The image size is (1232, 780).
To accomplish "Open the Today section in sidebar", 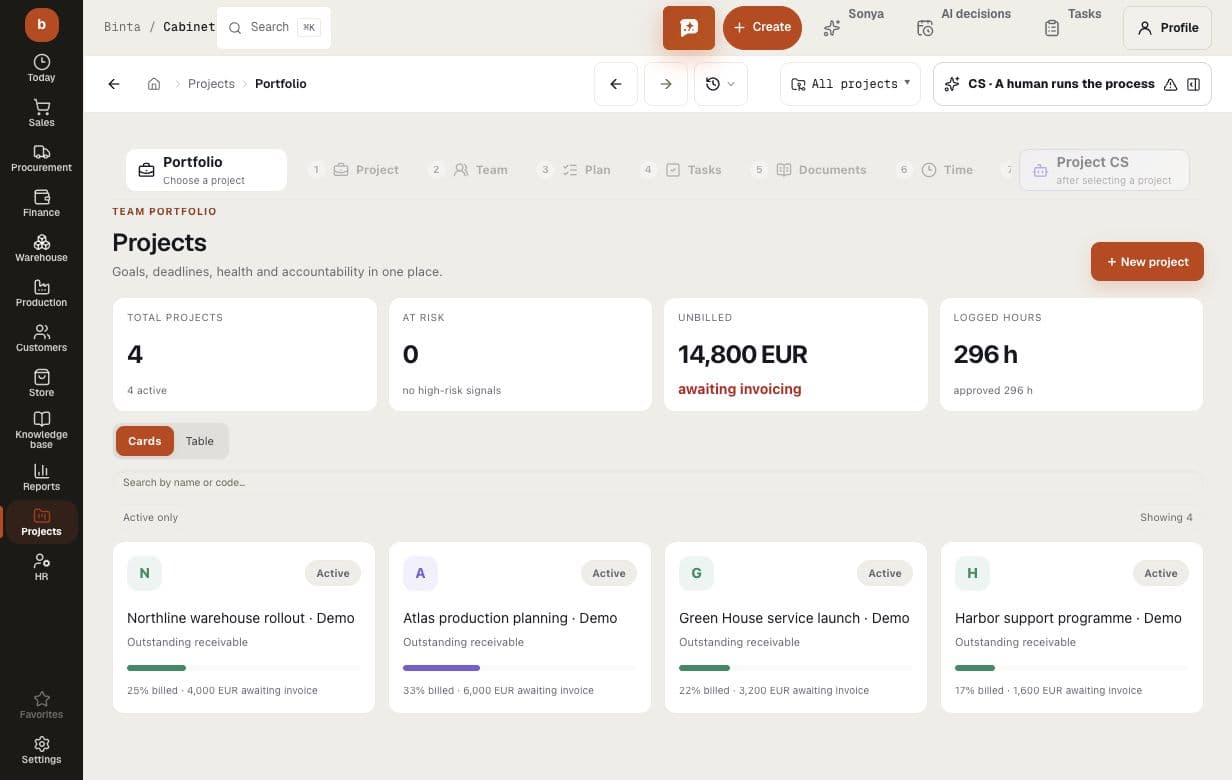I will point(41,68).
